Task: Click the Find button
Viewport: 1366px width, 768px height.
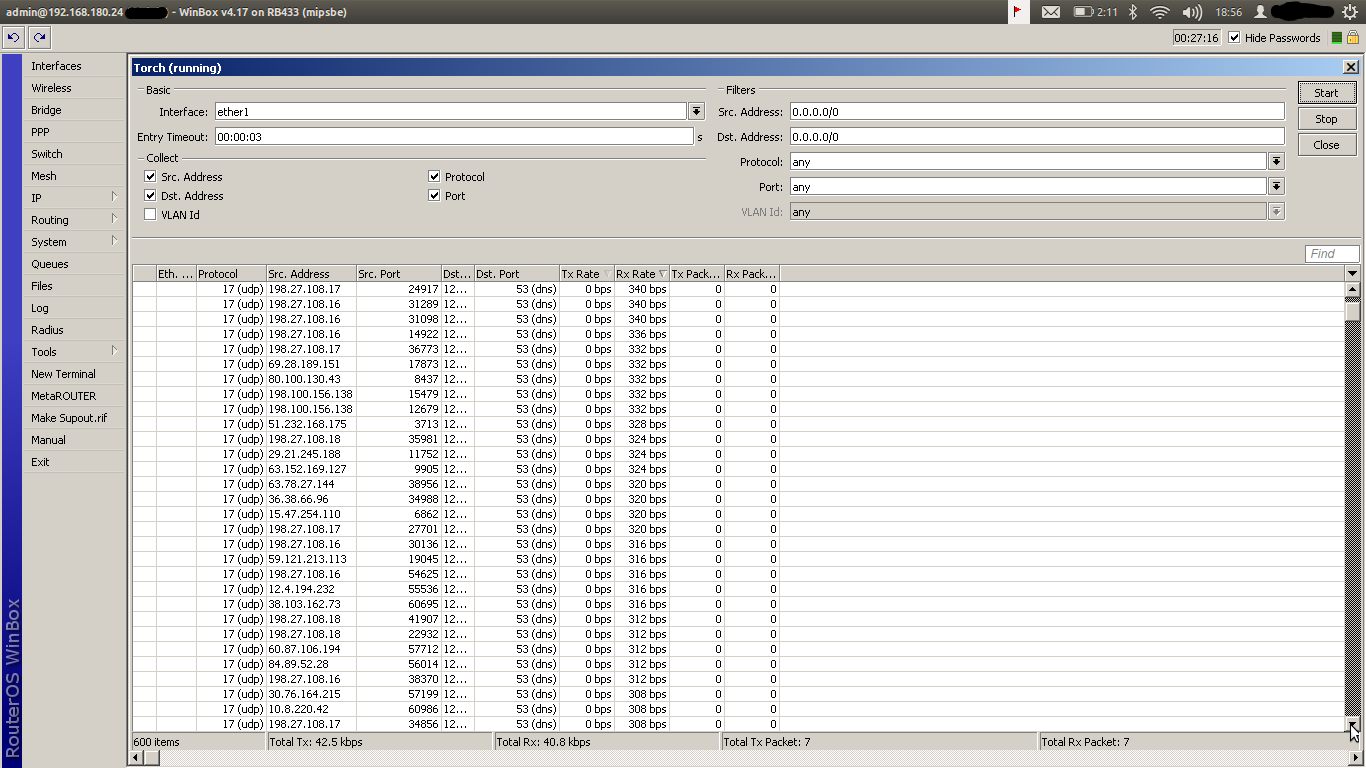Action: coord(1331,253)
